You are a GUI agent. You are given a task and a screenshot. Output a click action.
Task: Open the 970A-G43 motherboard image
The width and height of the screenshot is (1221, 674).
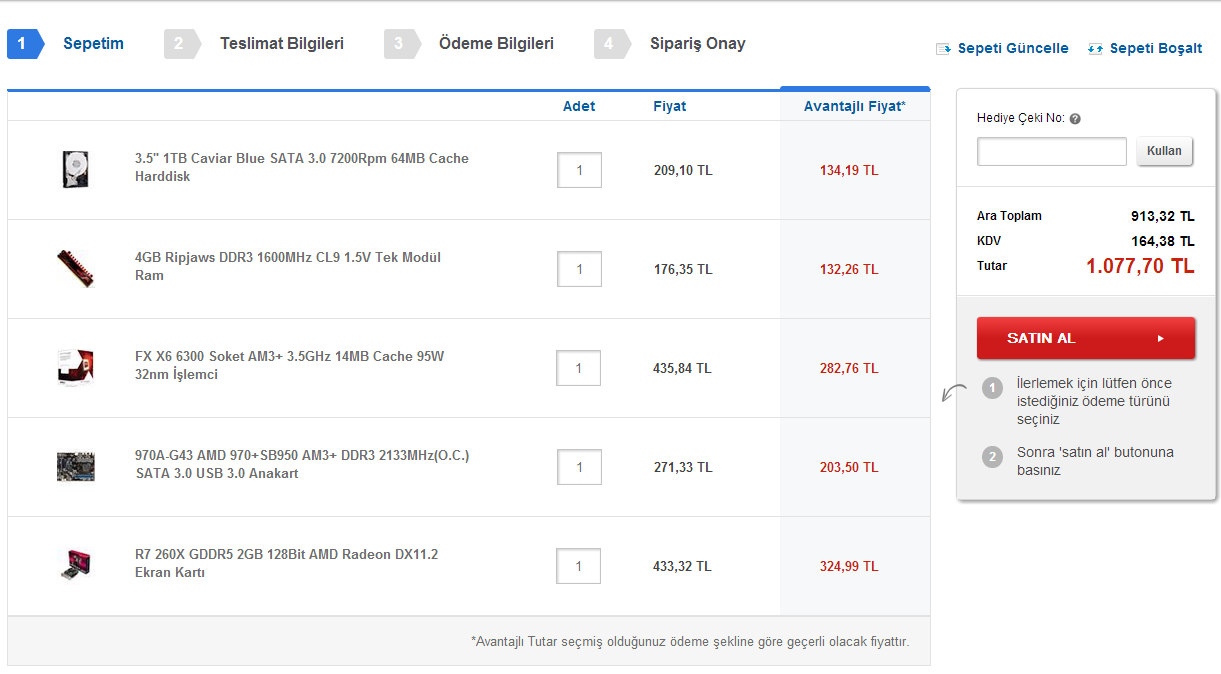76,466
